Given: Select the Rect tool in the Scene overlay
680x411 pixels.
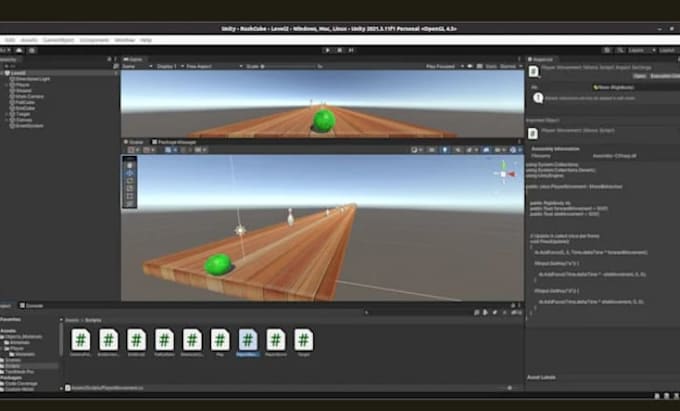Looking at the screenshot, I should 130,196.
